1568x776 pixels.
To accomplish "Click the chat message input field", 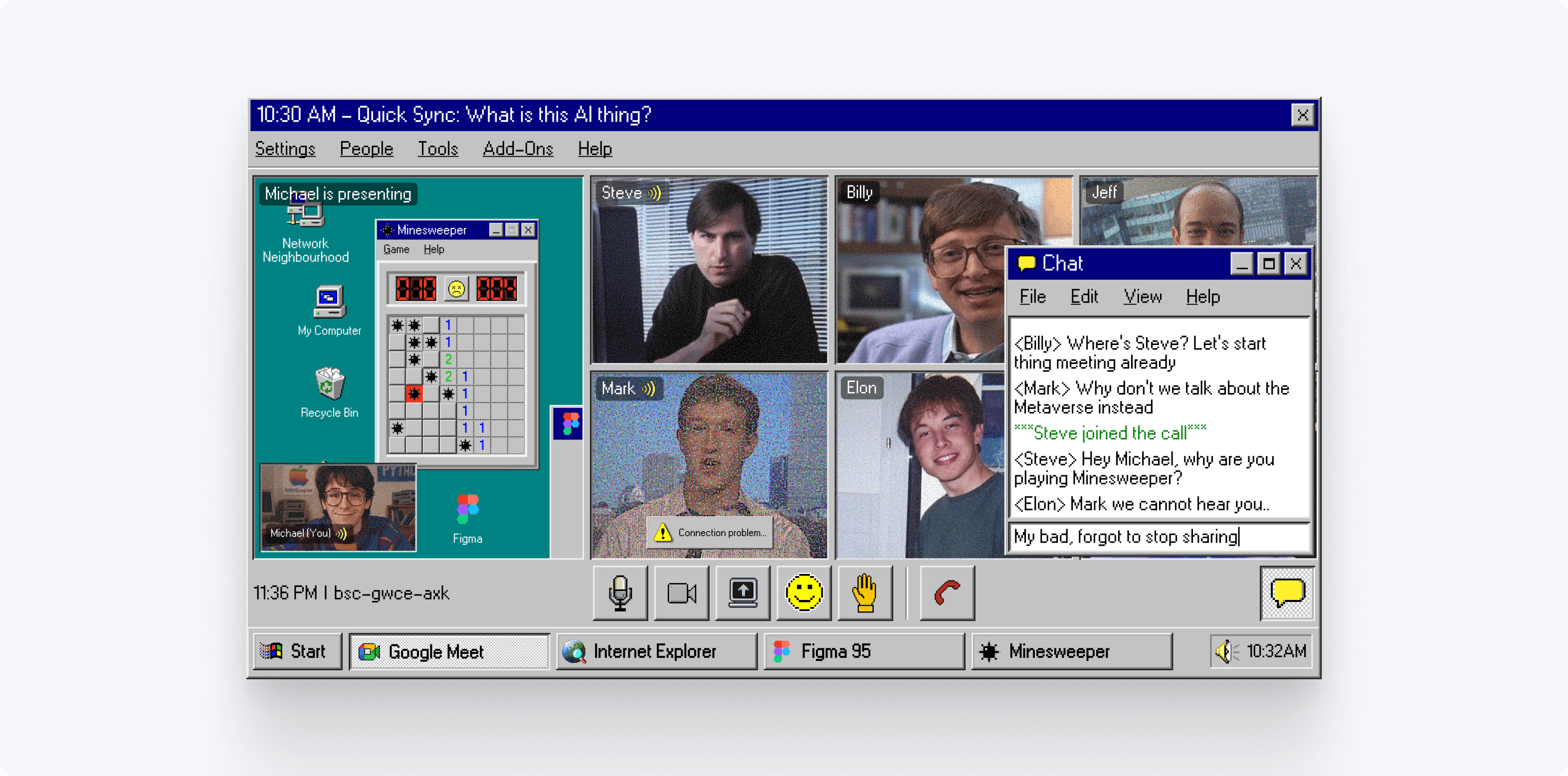I will (1159, 537).
